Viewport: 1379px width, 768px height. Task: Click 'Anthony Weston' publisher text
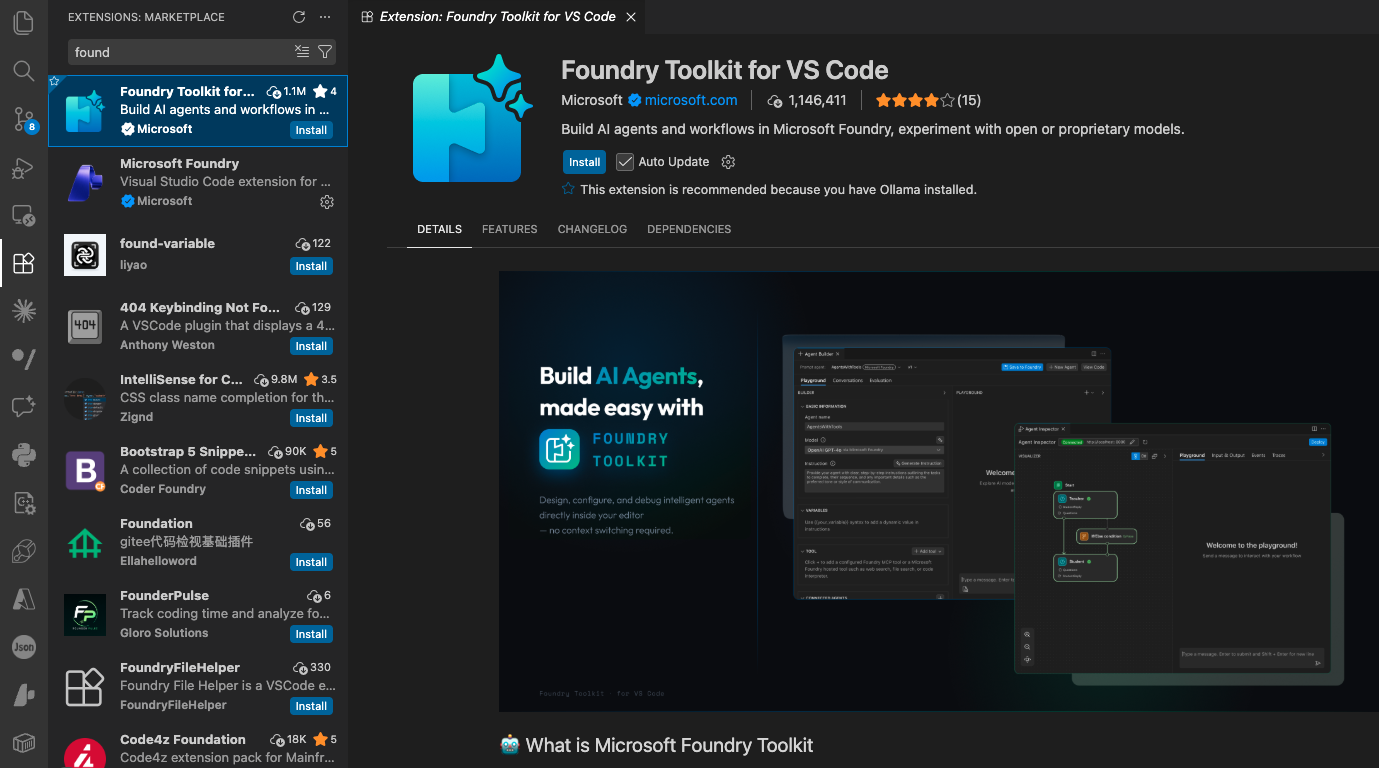[167, 345]
